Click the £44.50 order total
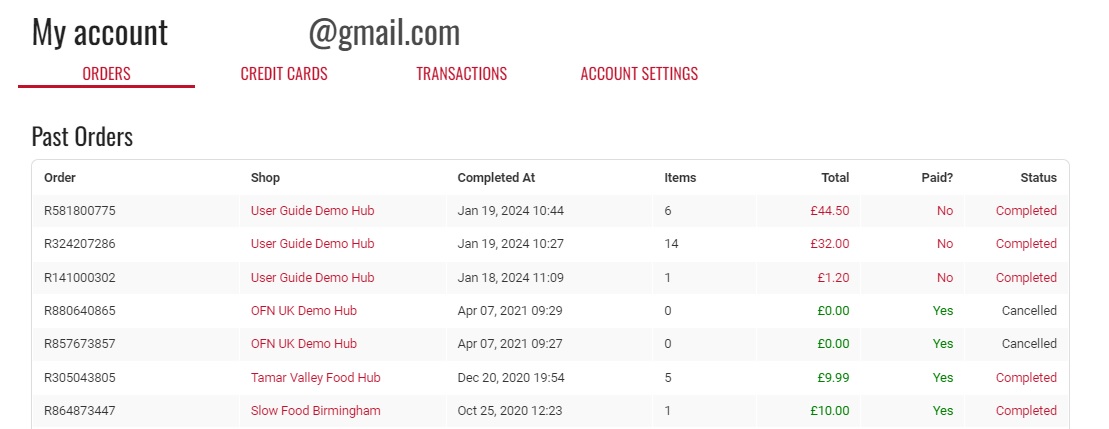 (x=829, y=211)
